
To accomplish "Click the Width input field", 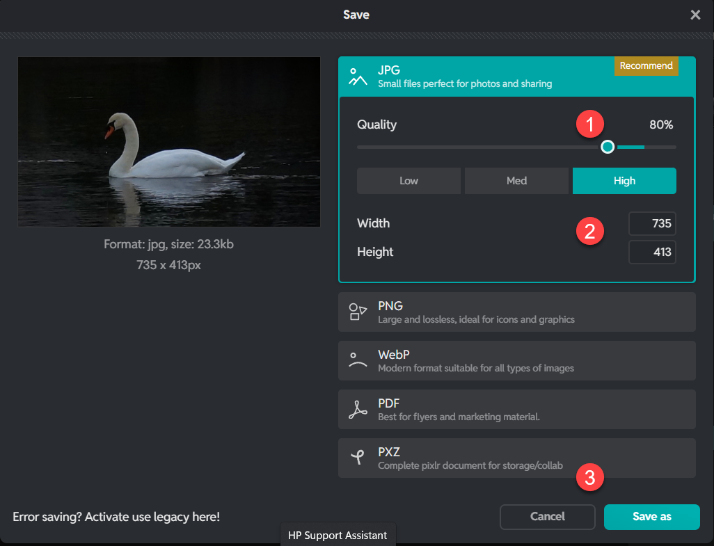I will pyautogui.click(x=652, y=224).
